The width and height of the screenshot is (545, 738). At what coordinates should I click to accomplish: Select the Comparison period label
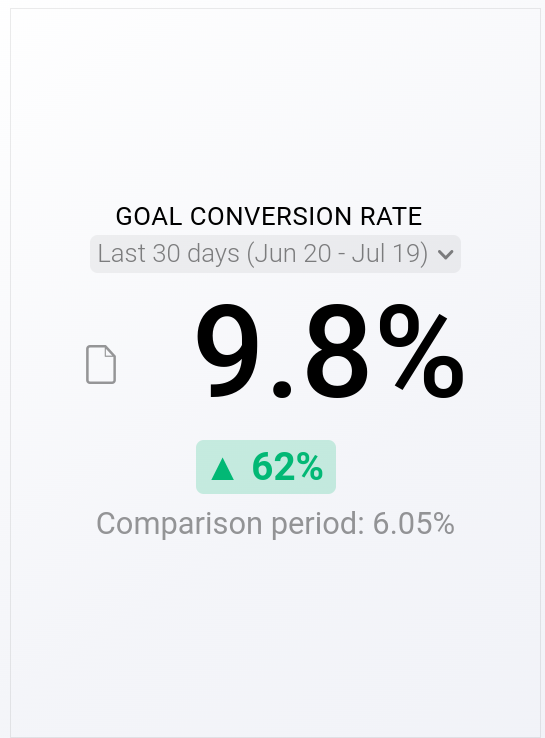[231, 524]
